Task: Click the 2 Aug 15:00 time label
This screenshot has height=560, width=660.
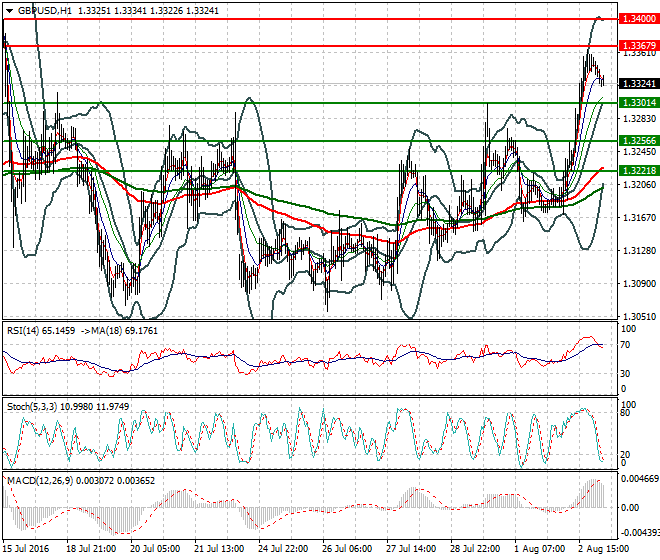Action: (604, 549)
